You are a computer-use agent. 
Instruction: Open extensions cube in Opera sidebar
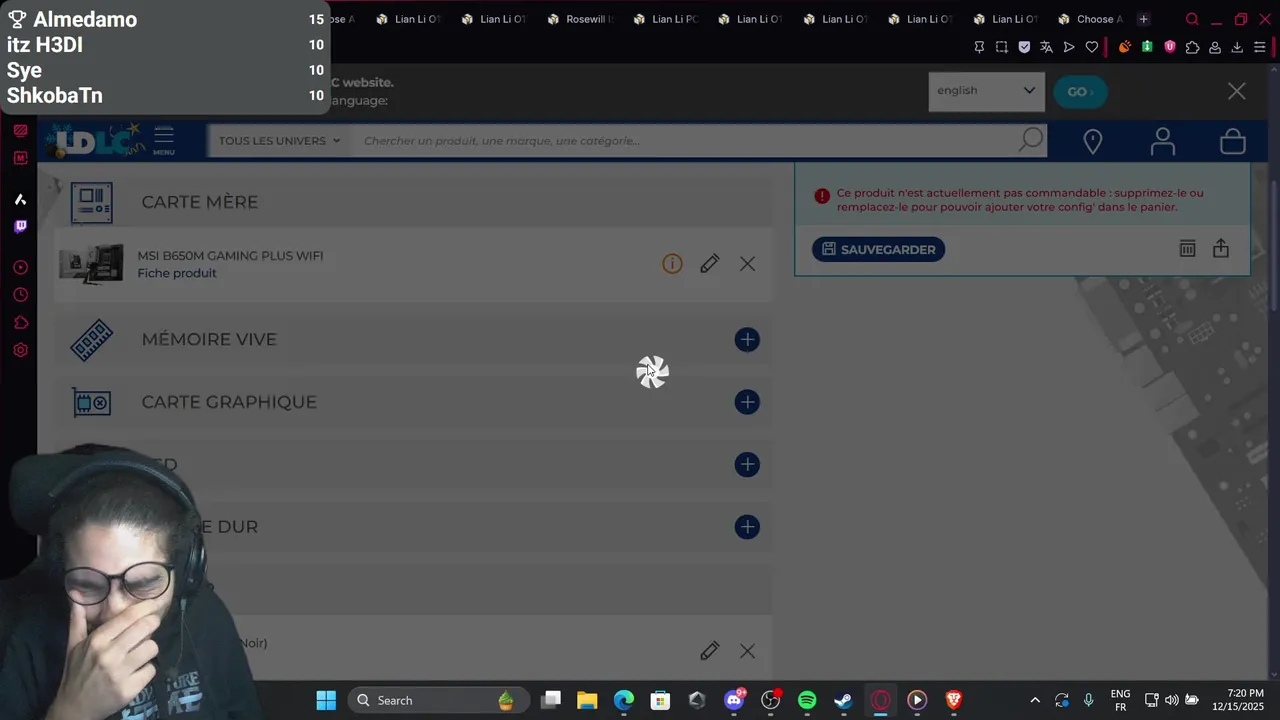[x=20, y=323]
